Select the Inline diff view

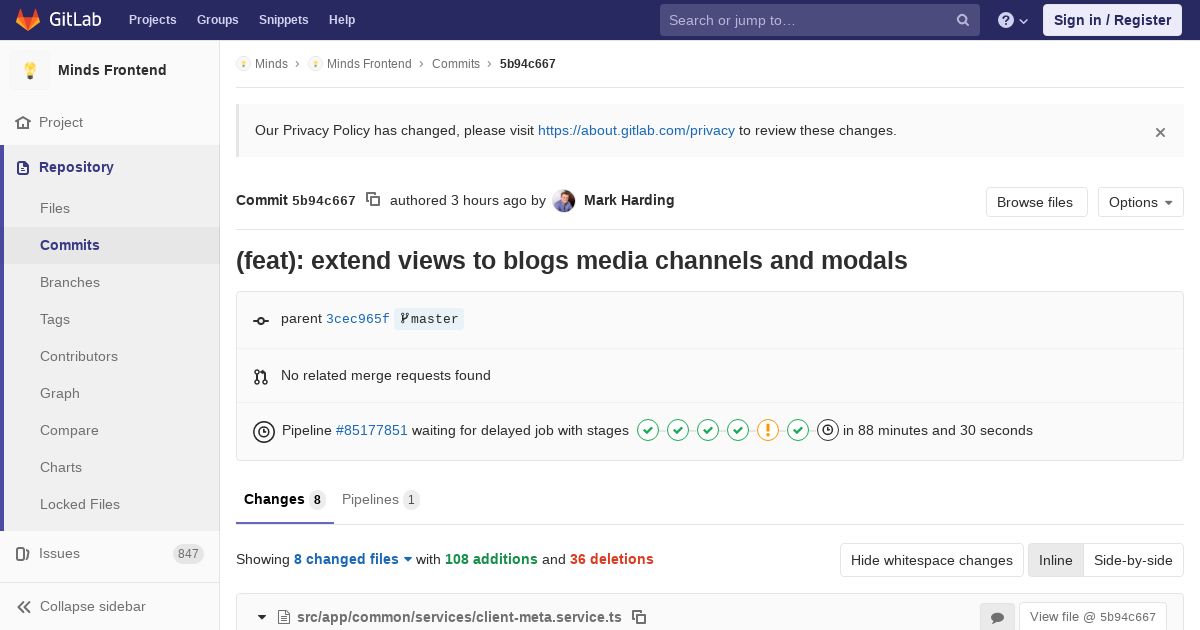tap(1055, 560)
